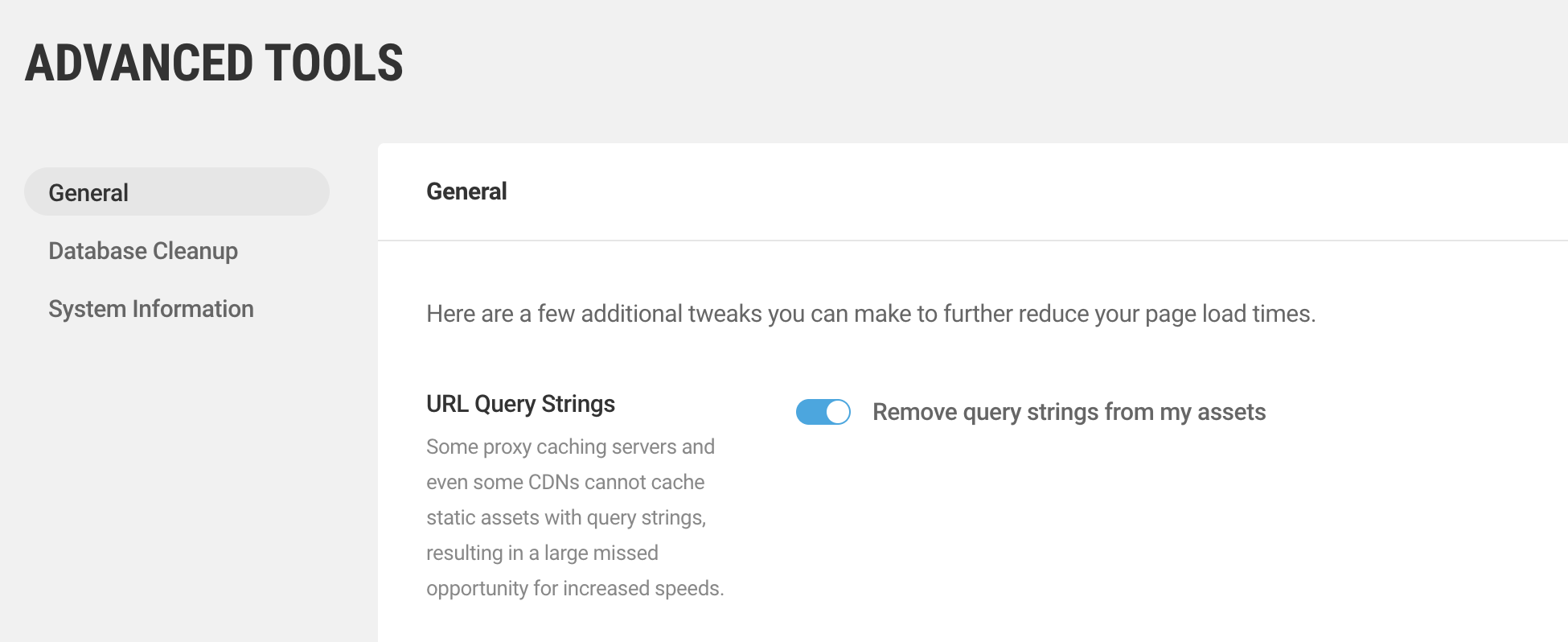Click the proxy caching servers explanation text
This screenshot has width=1568, height=642.
pos(571,516)
